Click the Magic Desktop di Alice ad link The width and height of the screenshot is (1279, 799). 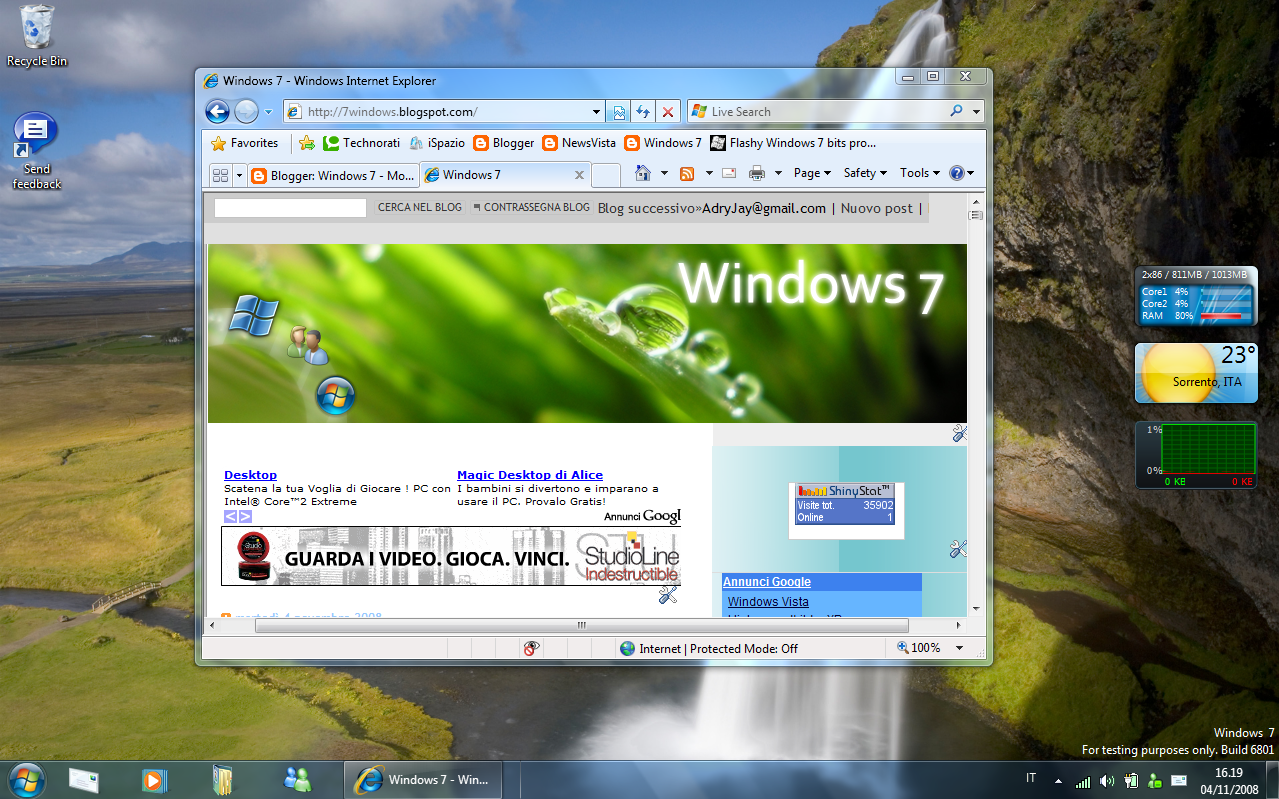coord(530,475)
